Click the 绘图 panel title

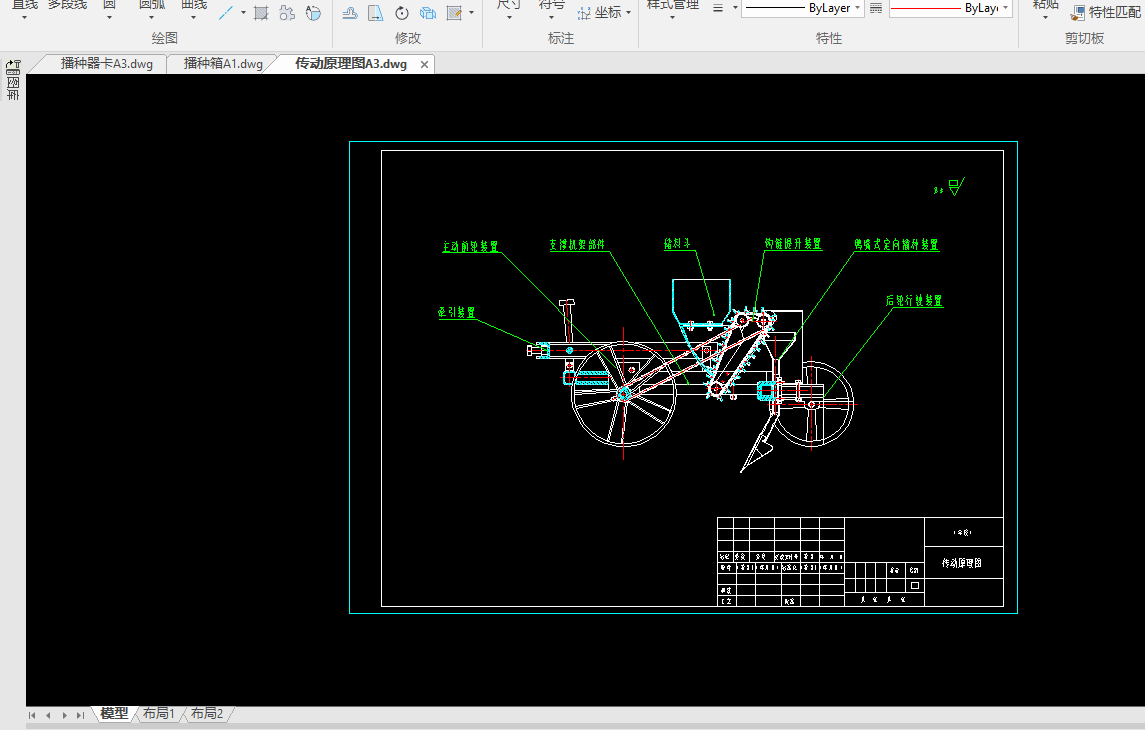point(164,38)
